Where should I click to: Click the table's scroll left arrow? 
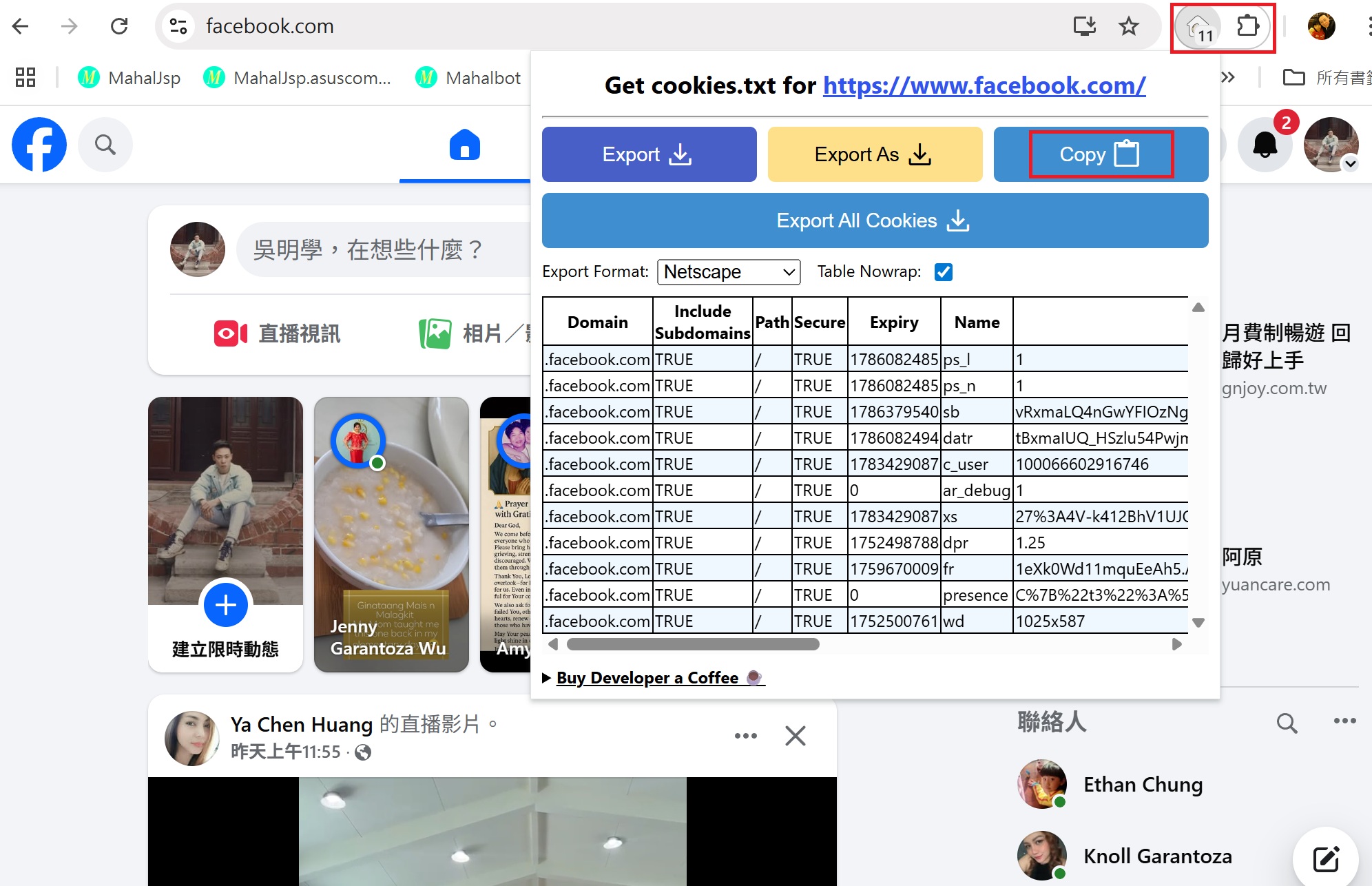tap(552, 644)
